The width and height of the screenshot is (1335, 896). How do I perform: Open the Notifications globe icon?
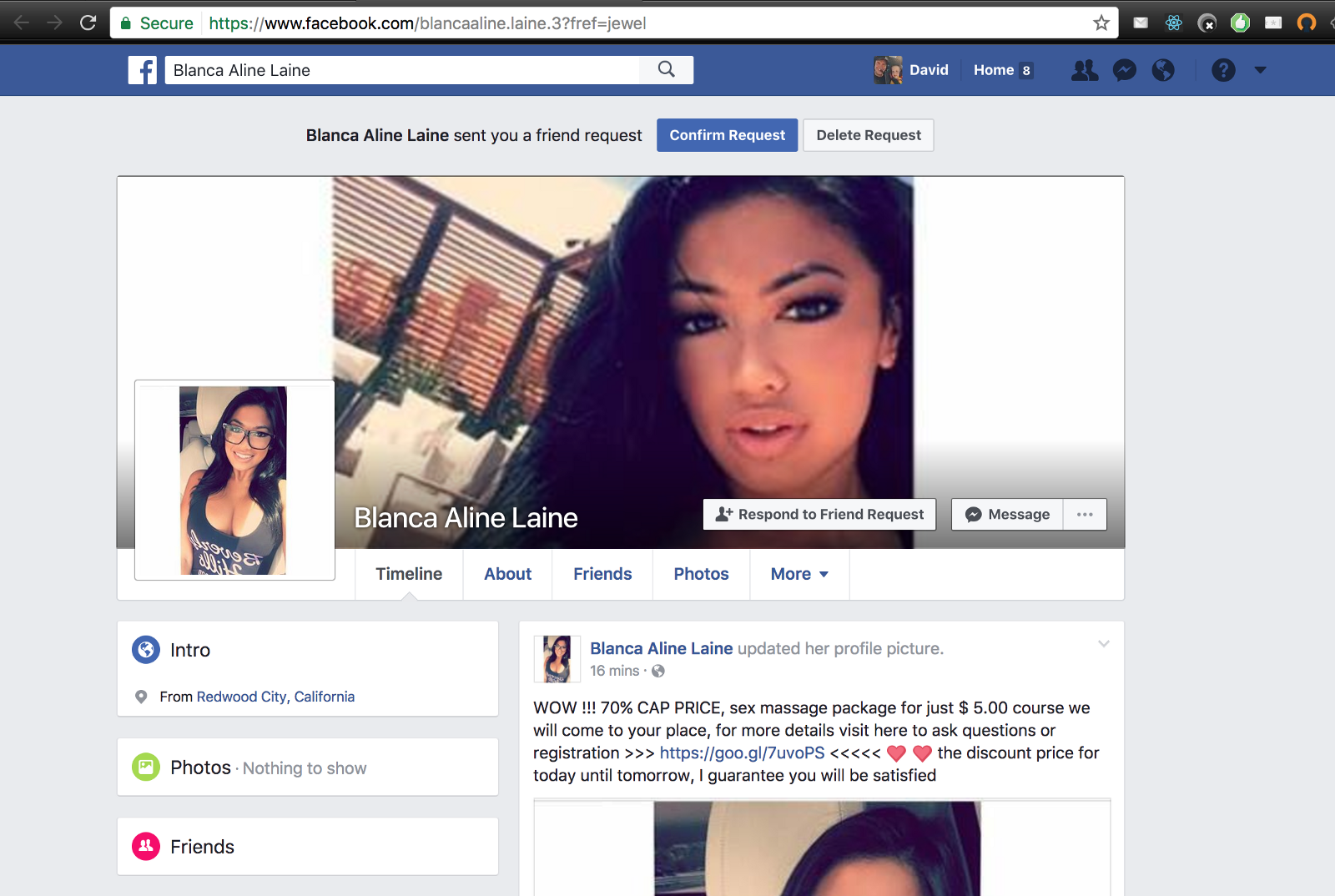click(x=1163, y=70)
